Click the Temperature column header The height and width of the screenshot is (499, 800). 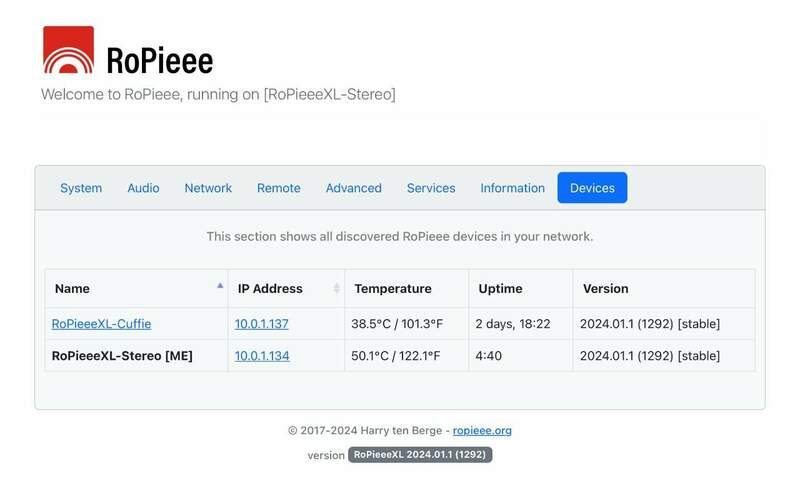(393, 289)
